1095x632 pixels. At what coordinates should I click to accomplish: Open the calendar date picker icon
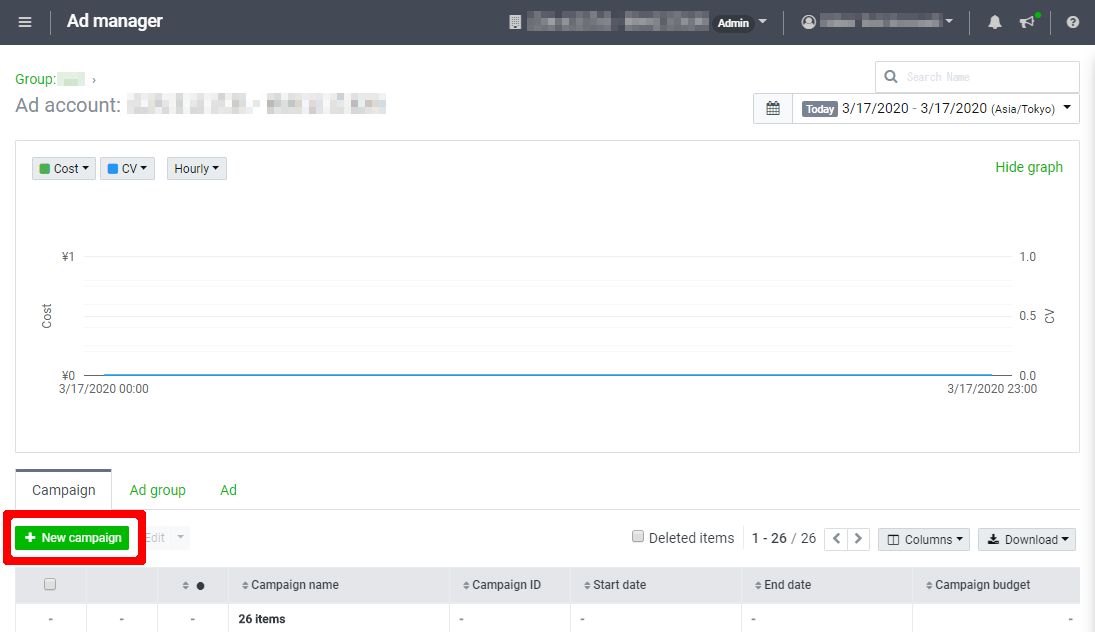click(x=773, y=108)
